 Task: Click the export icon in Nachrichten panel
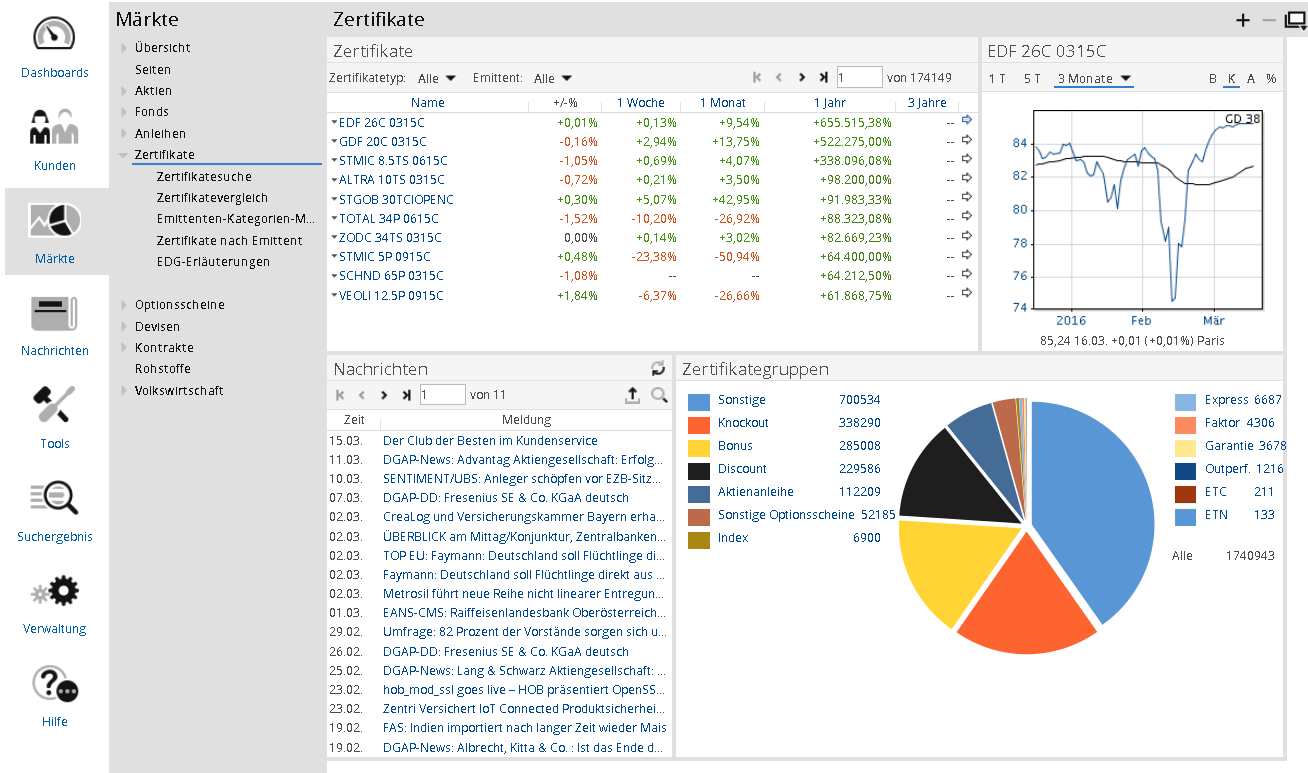click(632, 396)
